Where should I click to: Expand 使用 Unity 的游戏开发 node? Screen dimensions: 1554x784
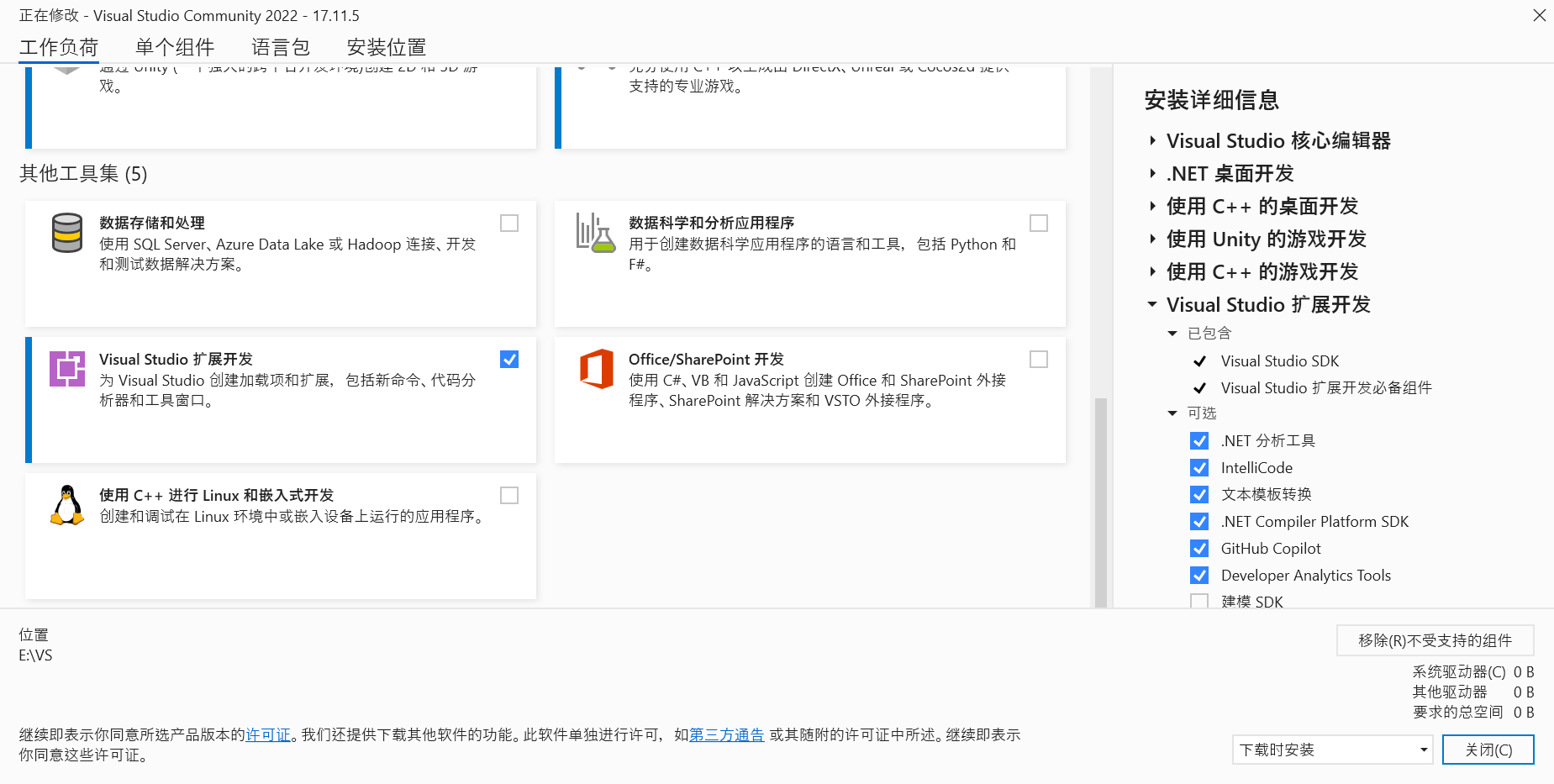[1152, 239]
